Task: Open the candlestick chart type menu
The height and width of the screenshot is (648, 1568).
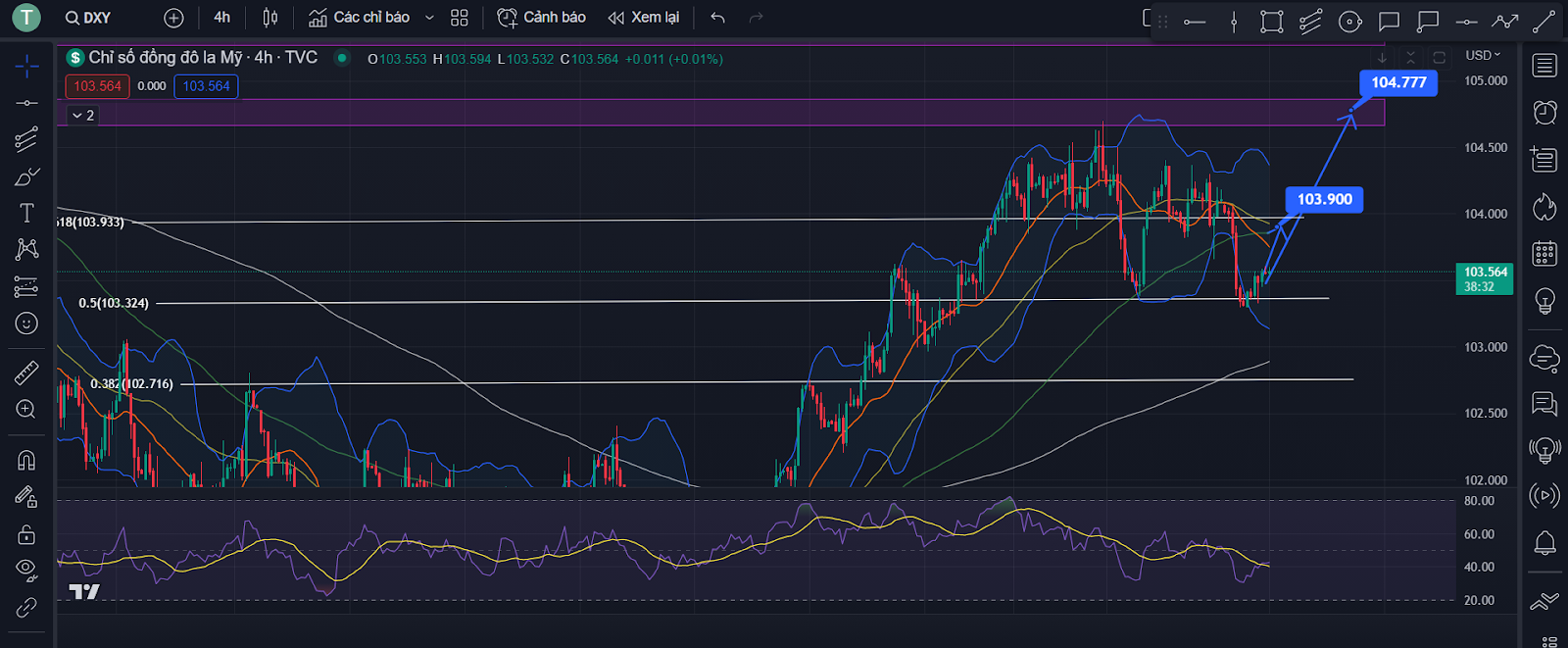Action: coord(270,18)
